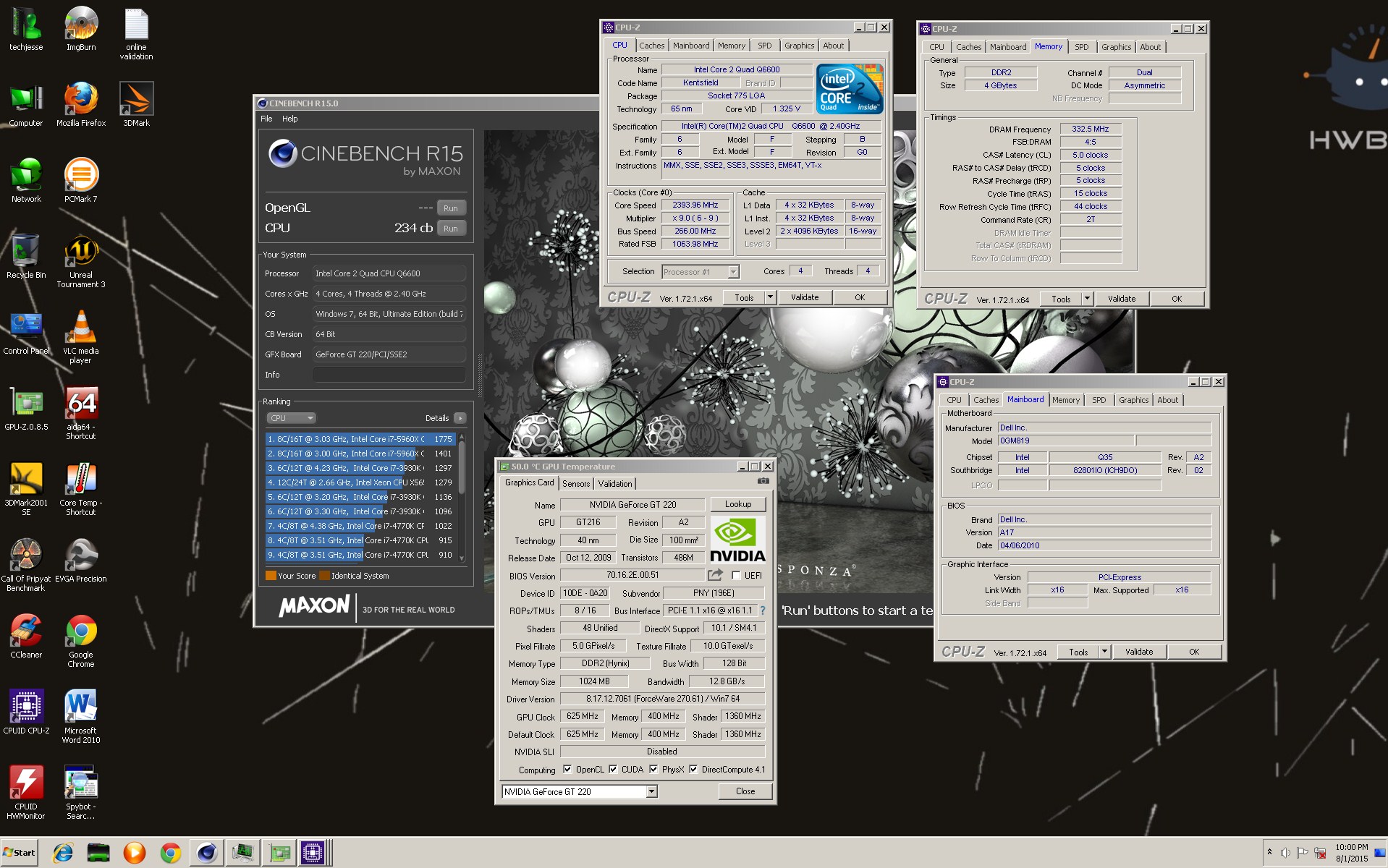
Task: Open 3DMark2001 SE desktop icon
Action: pyautogui.click(x=26, y=489)
